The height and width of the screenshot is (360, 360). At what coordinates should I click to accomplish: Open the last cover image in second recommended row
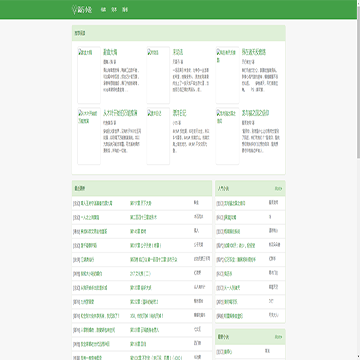tap(227, 136)
